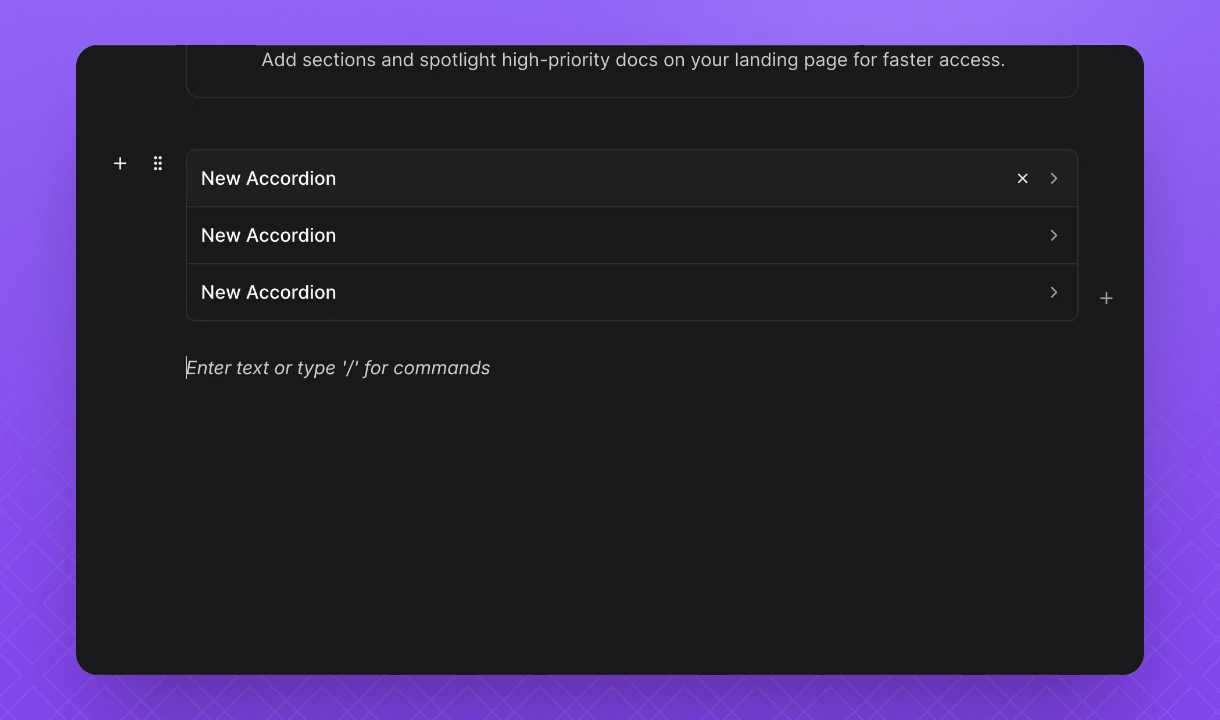Expand the first New Accordion chevron

click(x=1054, y=178)
